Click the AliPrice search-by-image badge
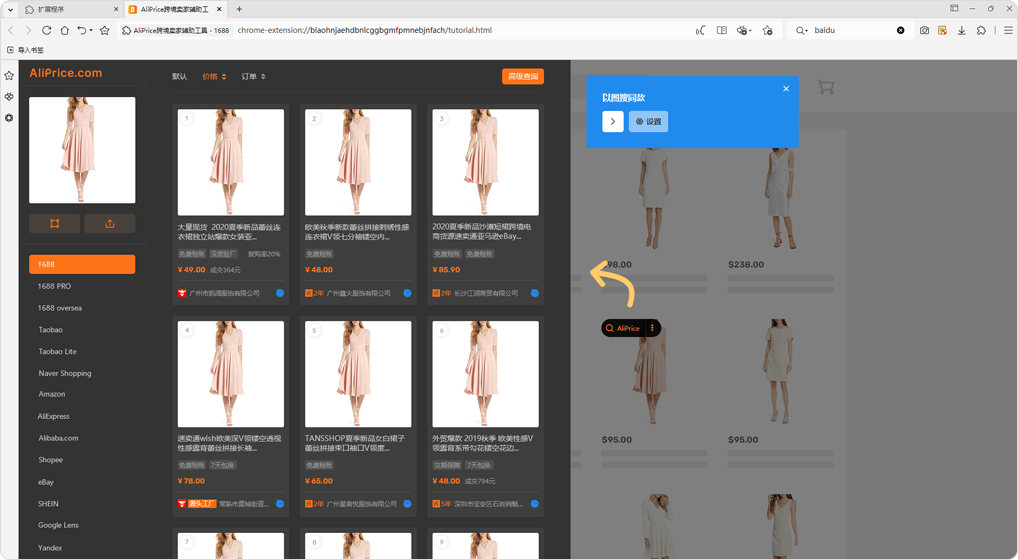 [623, 328]
